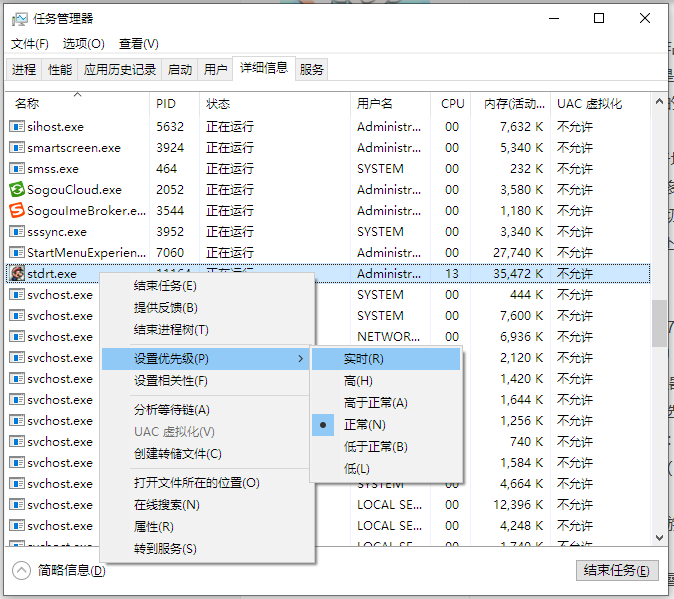Image resolution: width=674 pixels, height=599 pixels.
Task: Select the 详细信息 tab
Action: point(263,68)
